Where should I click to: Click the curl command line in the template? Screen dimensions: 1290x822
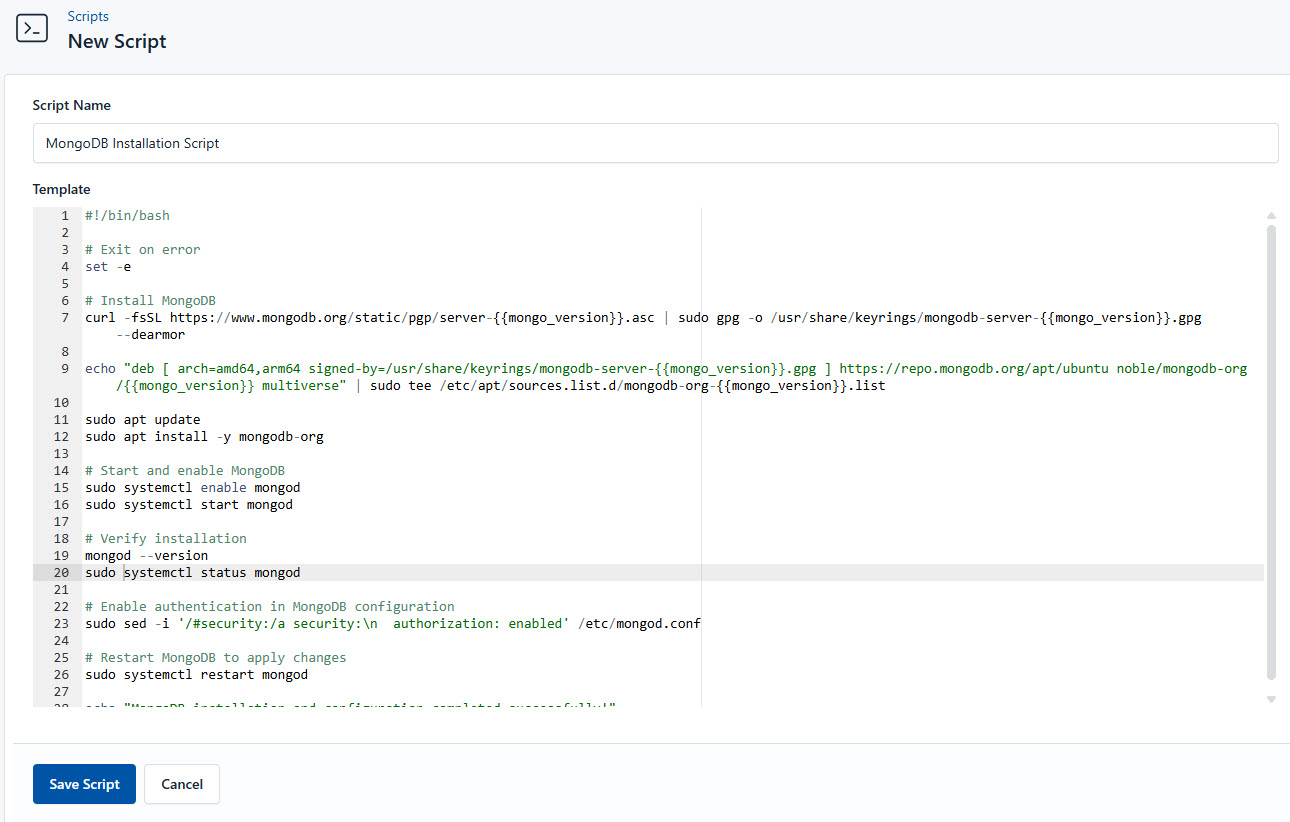pos(400,317)
